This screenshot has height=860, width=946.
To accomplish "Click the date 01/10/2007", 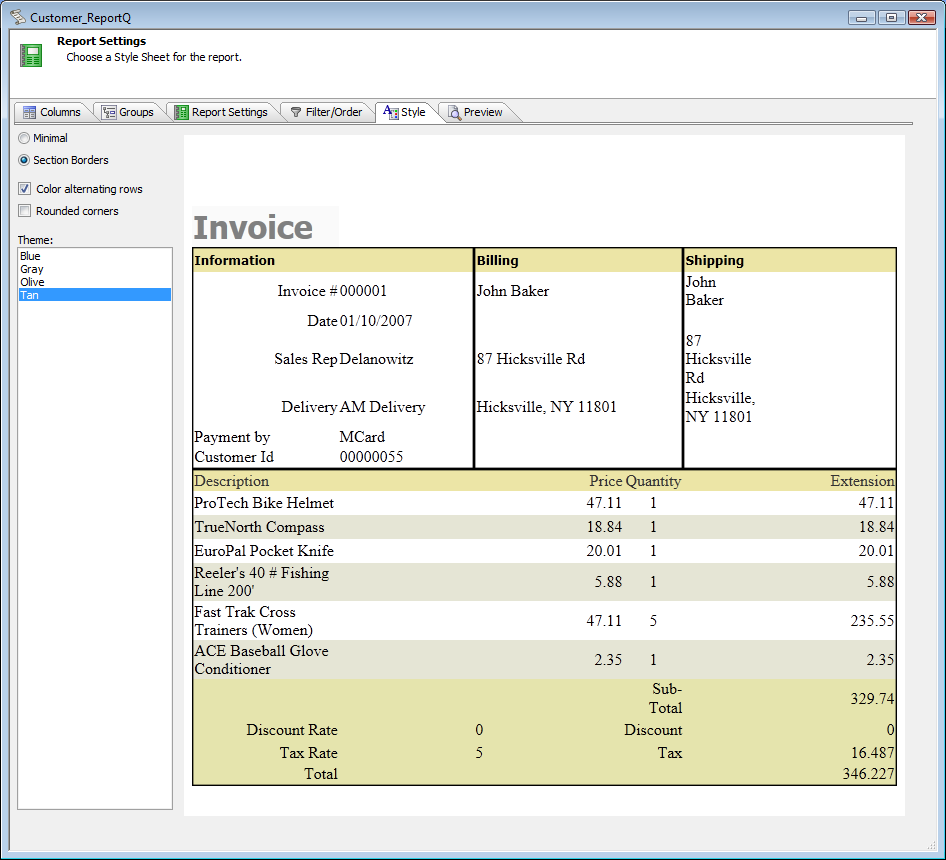I will coord(376,321).
